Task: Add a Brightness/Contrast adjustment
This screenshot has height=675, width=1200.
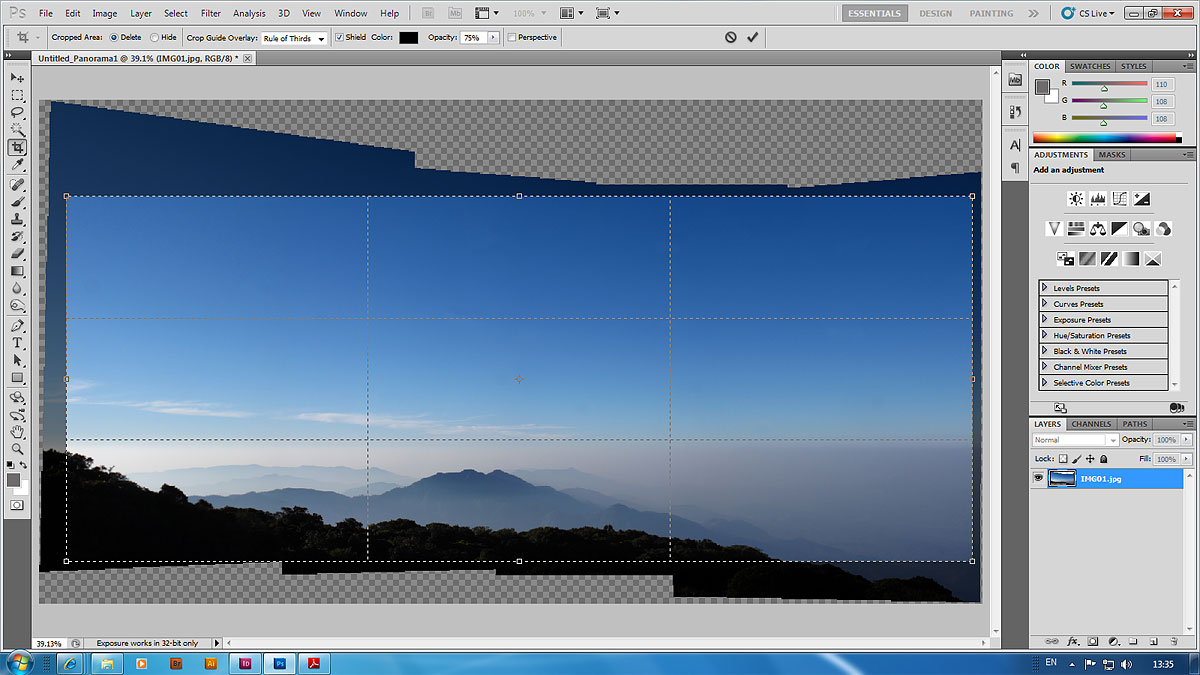Action: [1076, 199]
